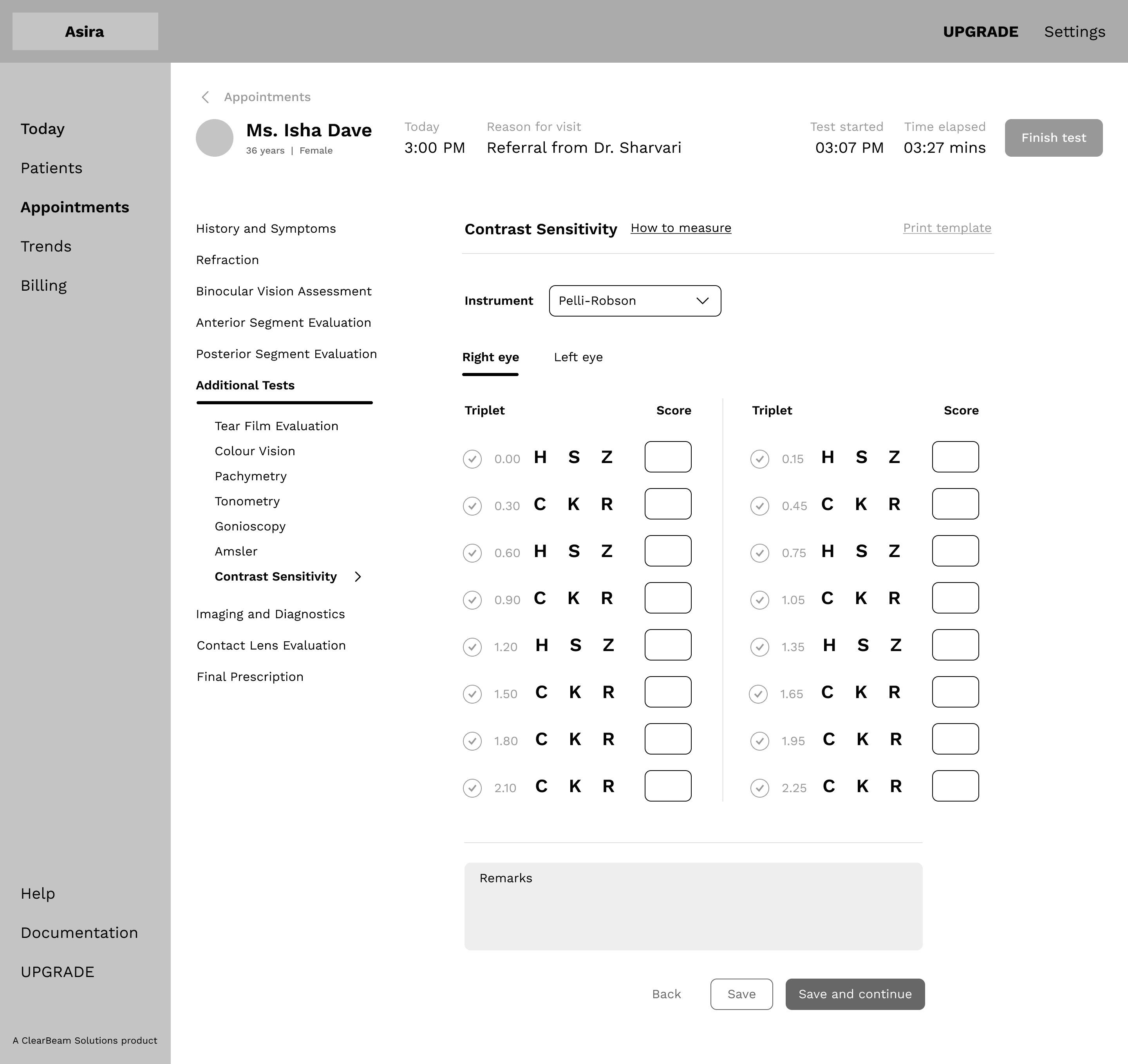Switch to the Left eye tab
Viewport: 1128px width, 1064px height.
tap(578, 357)
